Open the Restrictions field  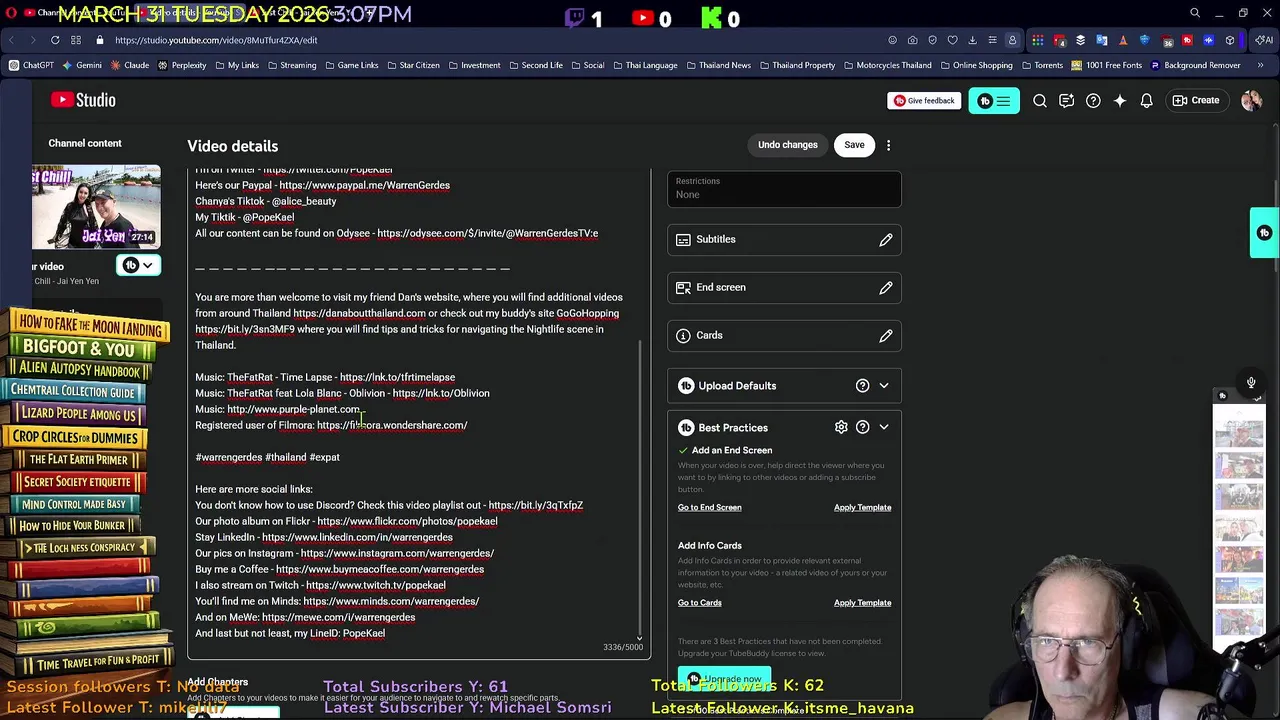tap(784, 189)
